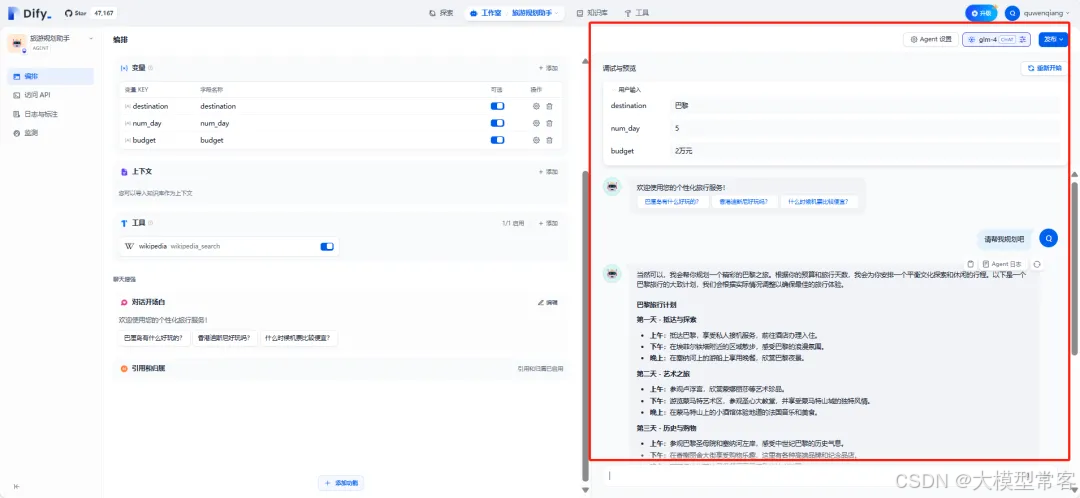The width and height of the screenshot is (1080, 498).
Task: Click the robot app avatar in sidebar
Action: 17,43
